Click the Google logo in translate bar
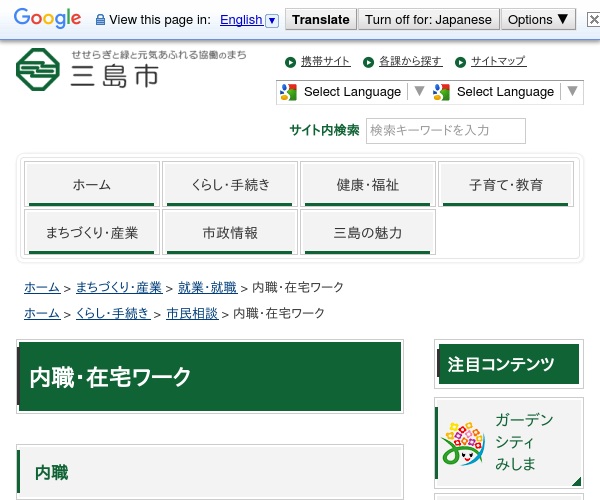Image resolution: width=600 pixels, height=500 pixels. pos(47,18)
